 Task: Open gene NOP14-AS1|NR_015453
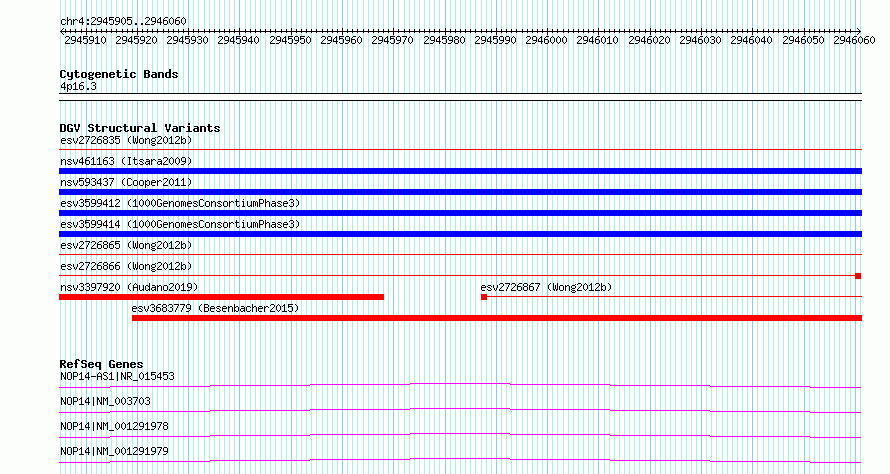pyautogui.click(x=117, y=376)
